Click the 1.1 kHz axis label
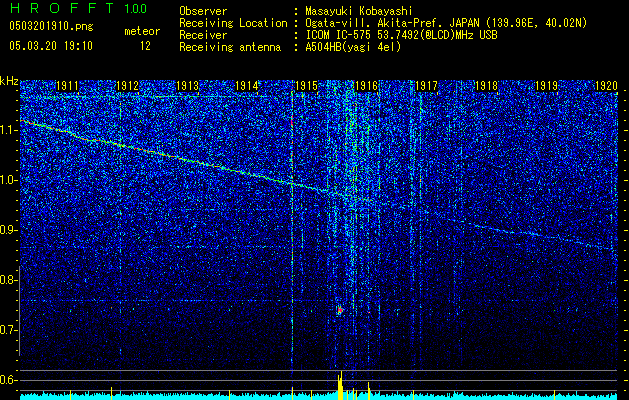Image resolution: width=629 pixels, height=400 pixels. point(8,130)
